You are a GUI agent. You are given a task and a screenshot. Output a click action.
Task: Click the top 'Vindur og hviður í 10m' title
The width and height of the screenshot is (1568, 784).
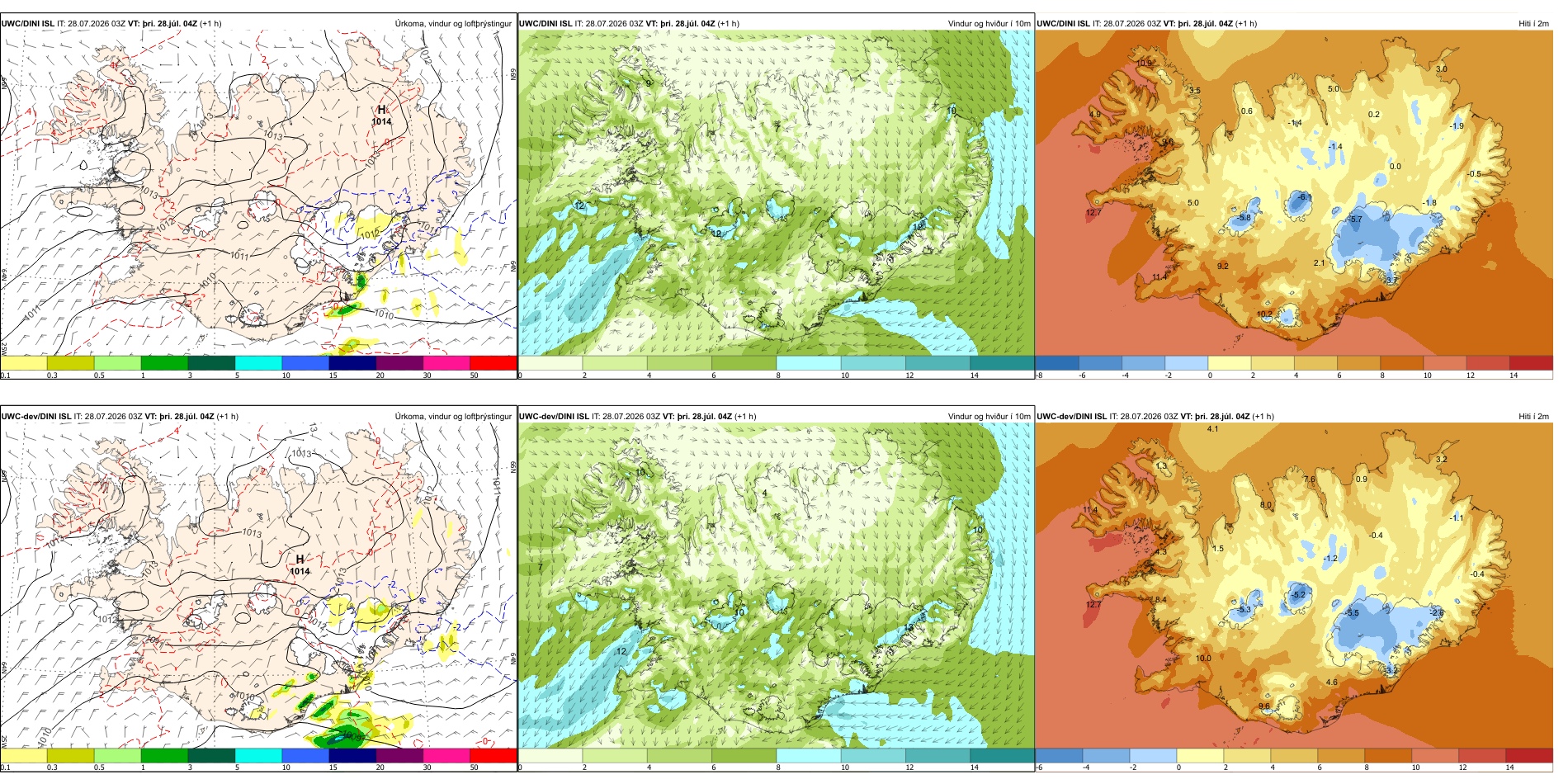point(989,24)
